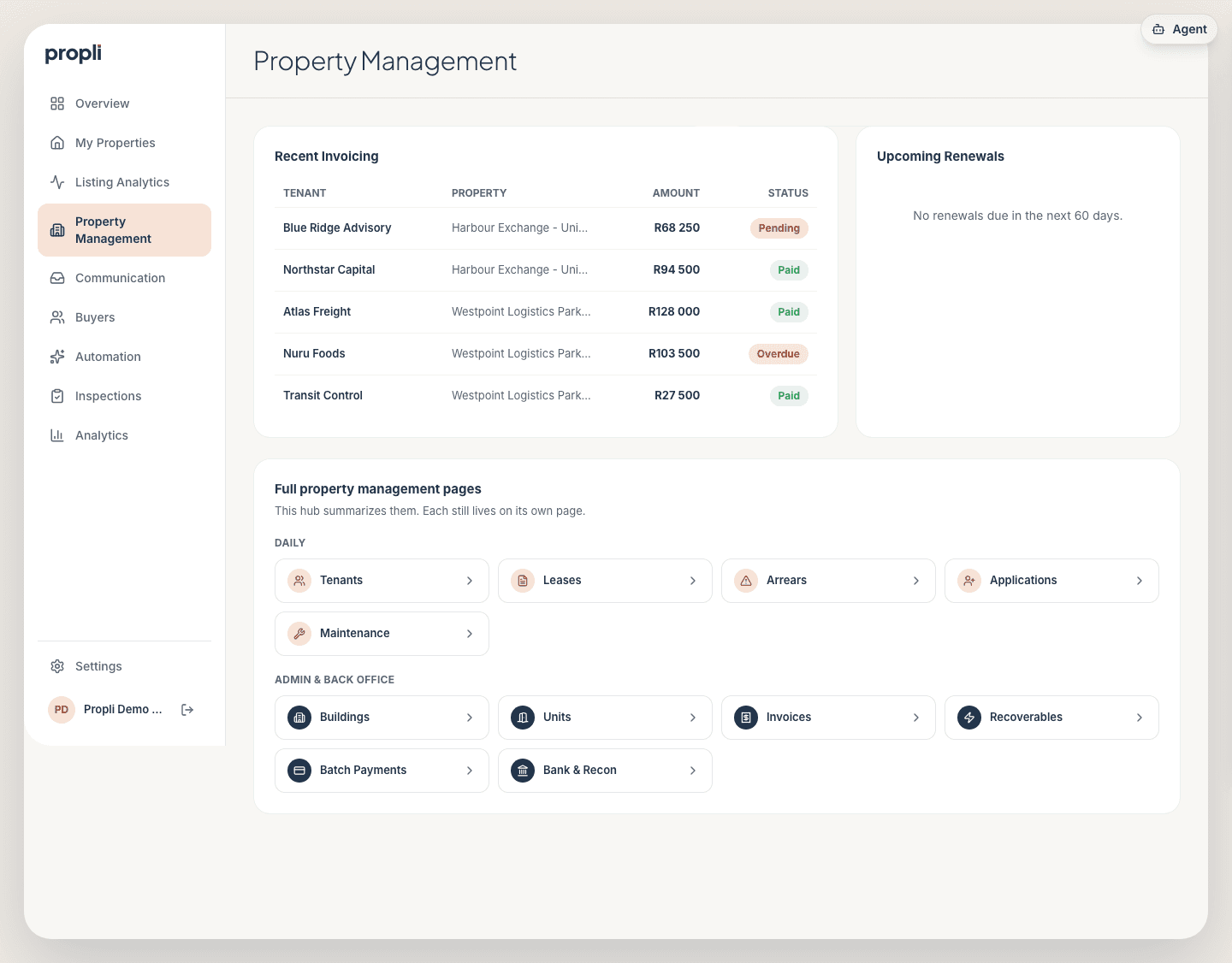Open Leases page via its chevron
1232x963 pixels.
pyautogui.click(x=693, y=581)
